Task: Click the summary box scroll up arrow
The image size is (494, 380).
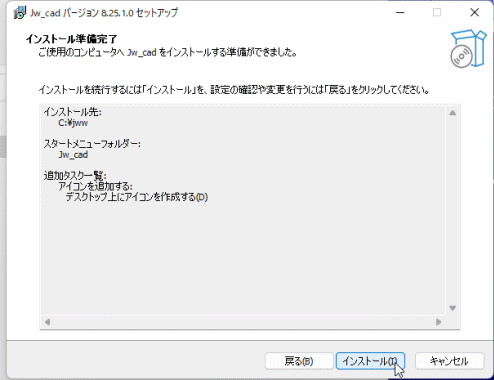Action: pos(452,113)
